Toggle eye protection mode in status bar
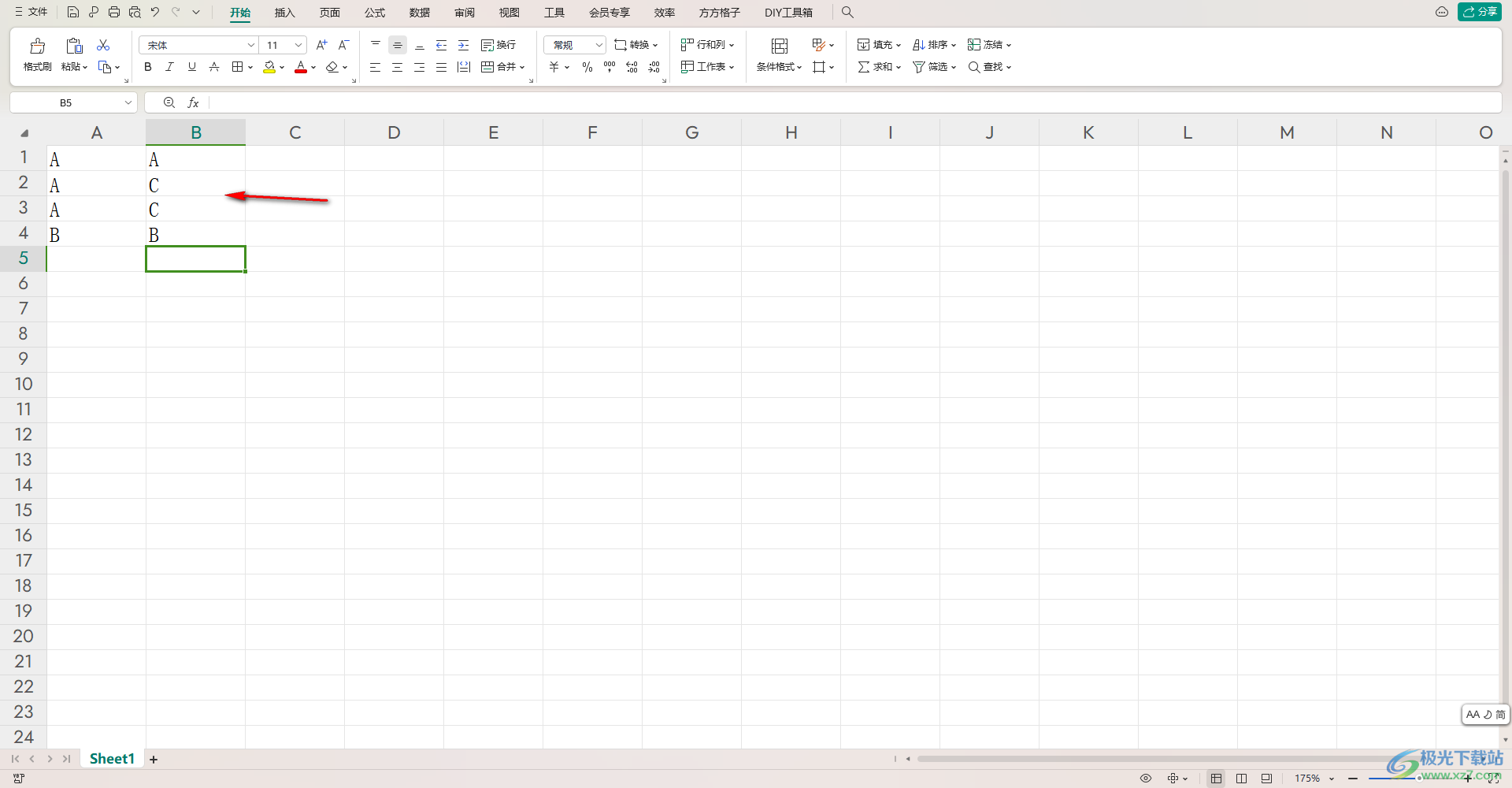Image resolution: width=1512 pixels, height=788 pixels. [x=1146, y=778]
